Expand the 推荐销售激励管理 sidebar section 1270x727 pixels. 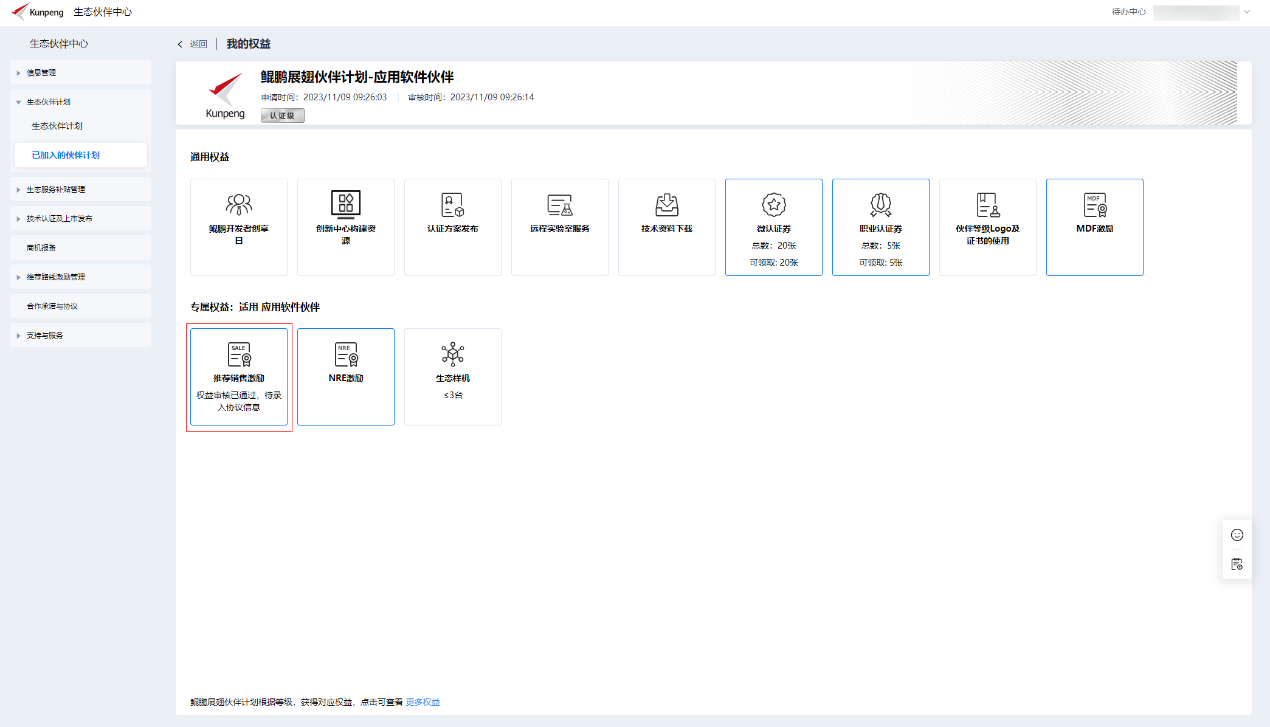click(80, 276)
